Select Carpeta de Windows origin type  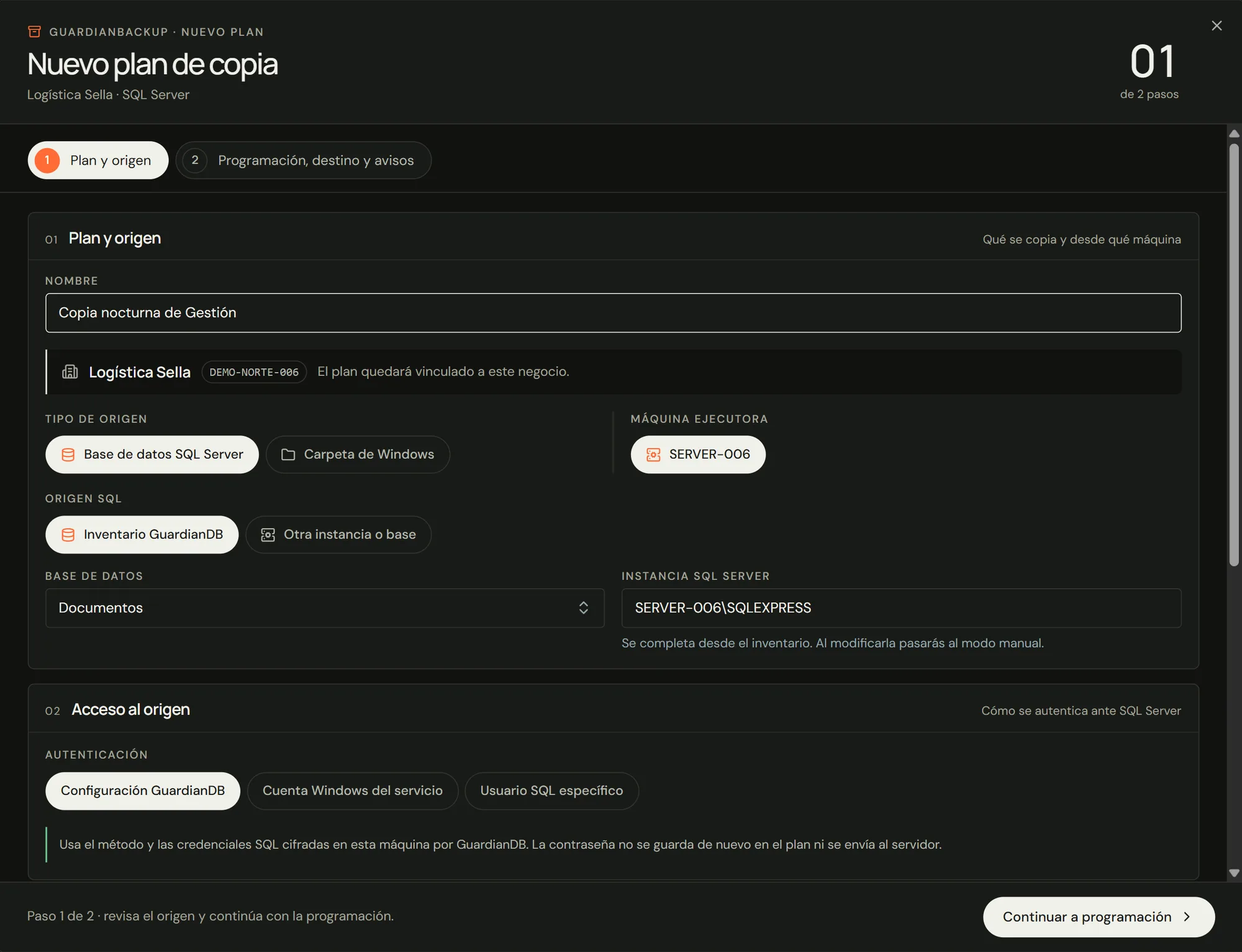click(x=358, y=455)
